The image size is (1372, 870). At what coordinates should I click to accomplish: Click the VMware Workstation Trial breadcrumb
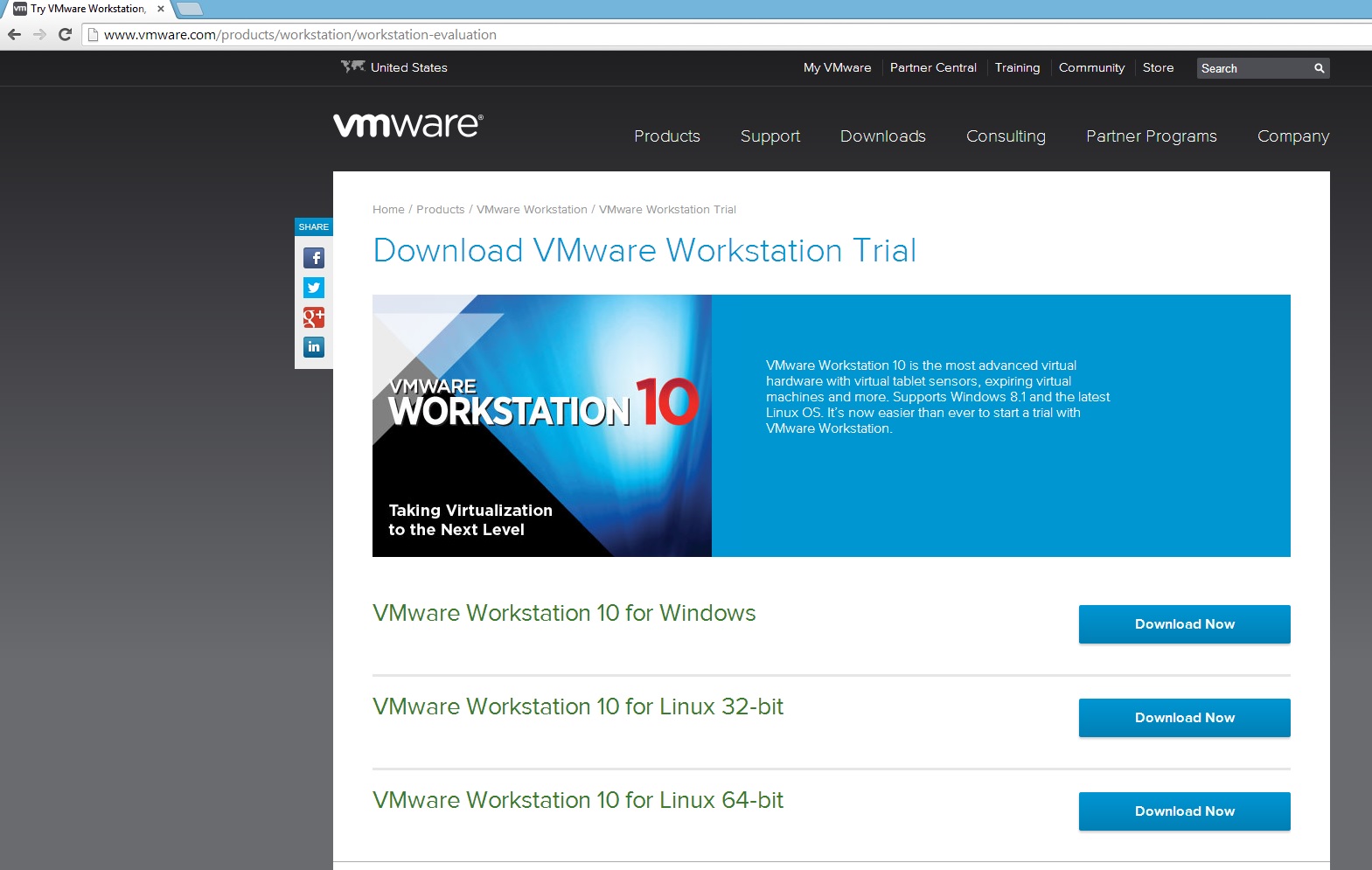pos(667,210)
